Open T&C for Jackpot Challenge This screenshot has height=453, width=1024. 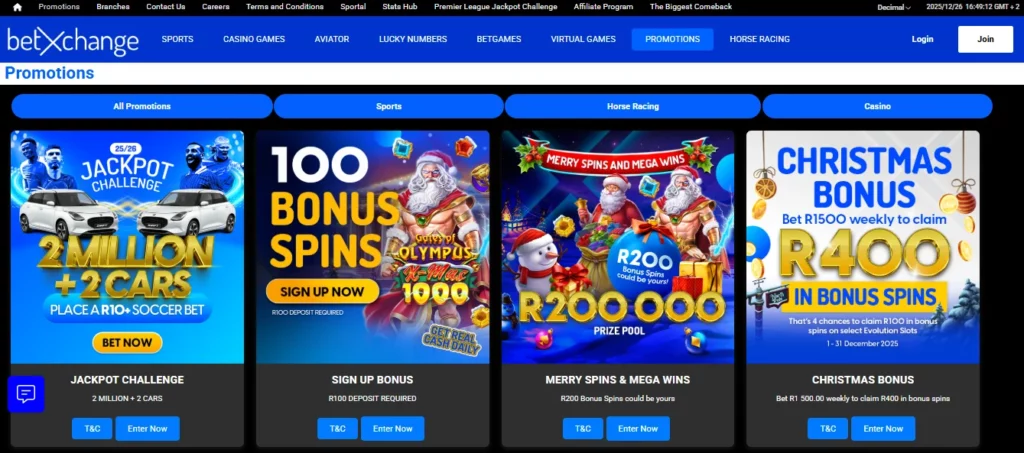pyautogui.click(x=92, y=429)
